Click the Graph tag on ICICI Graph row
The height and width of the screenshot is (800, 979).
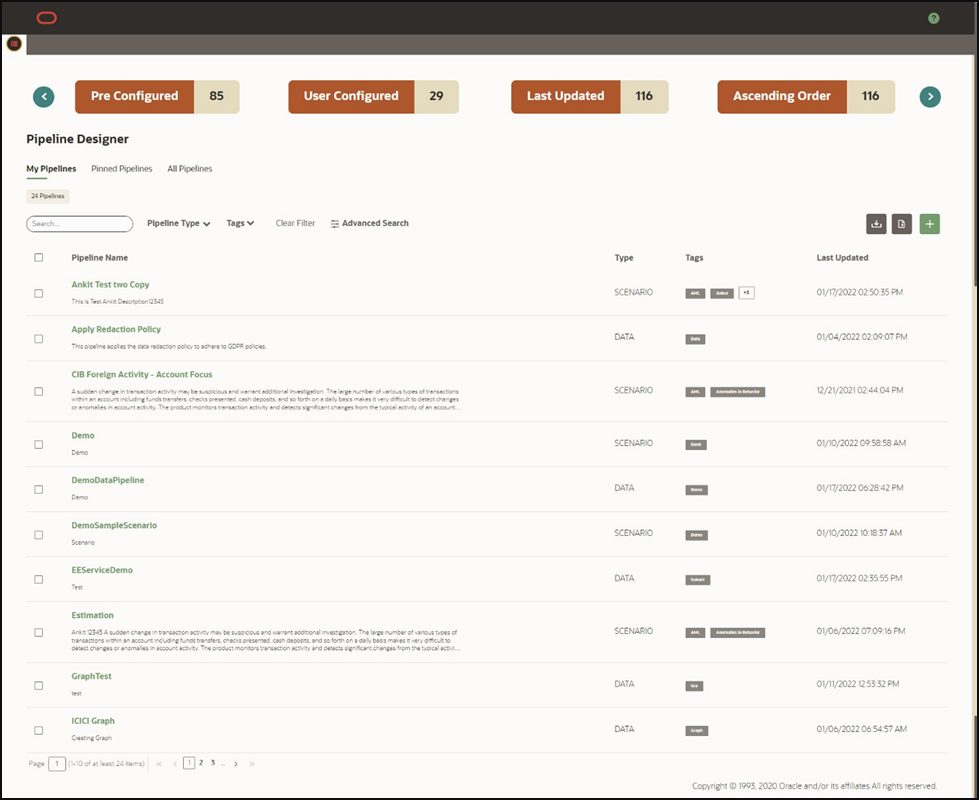pos(697,731)
